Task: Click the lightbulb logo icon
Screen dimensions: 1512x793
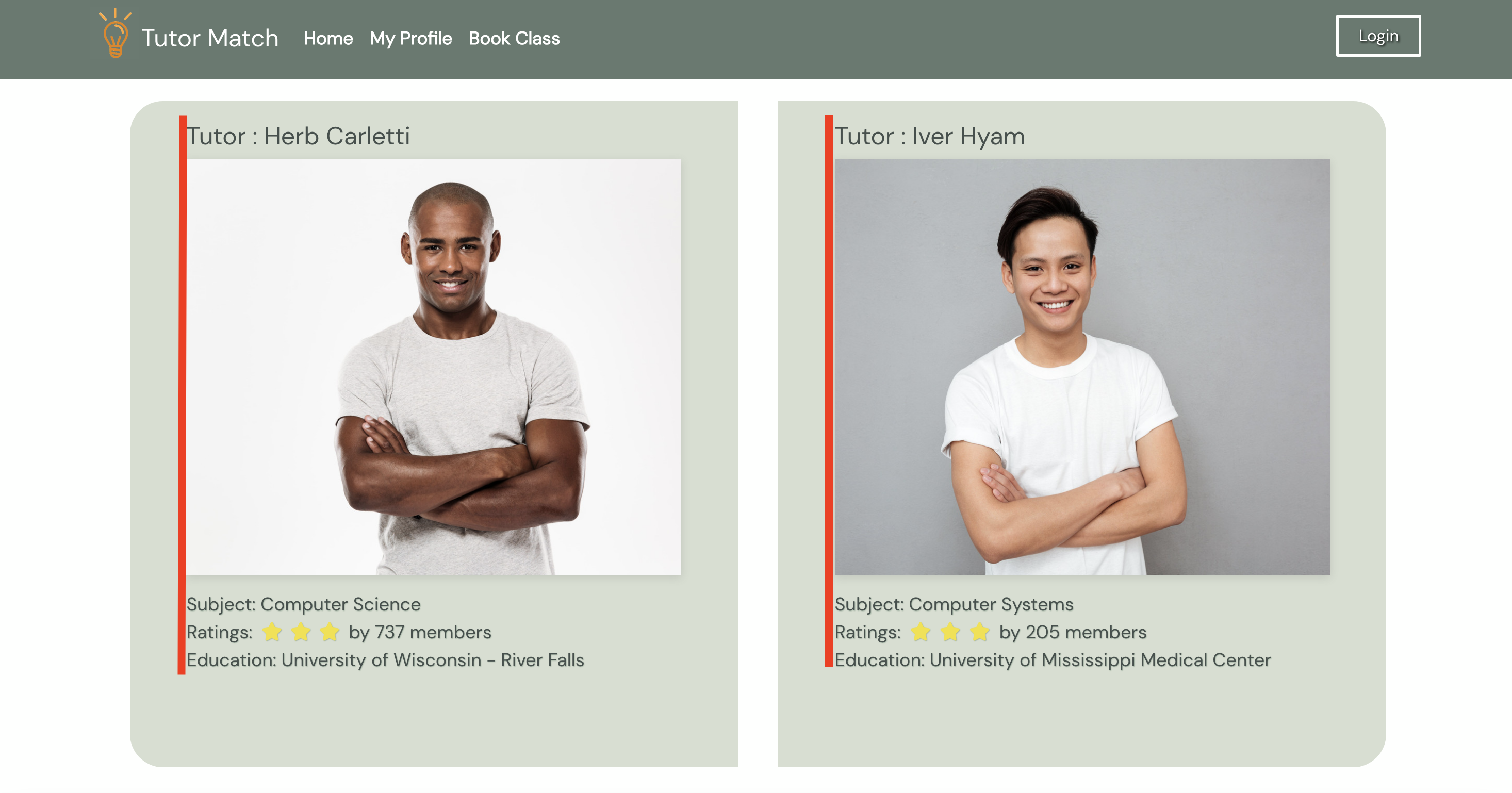Action: (x=115, y=34)
